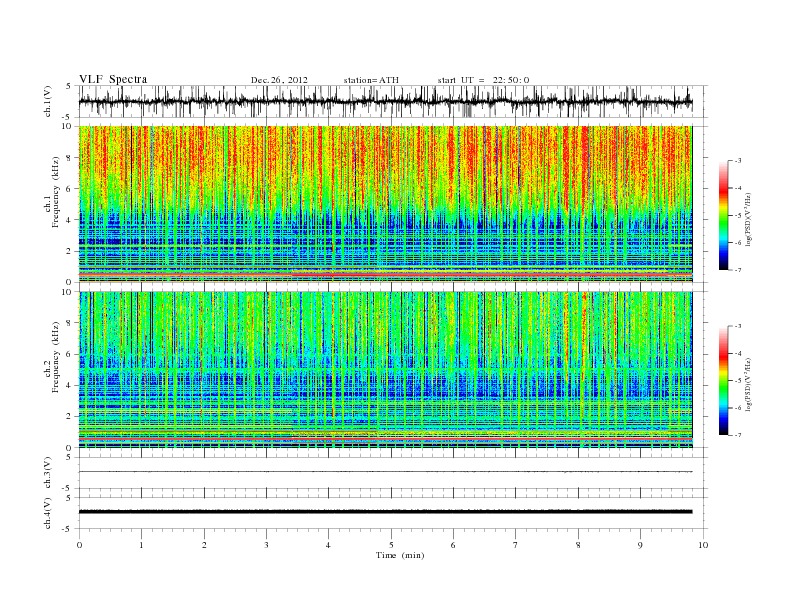This screenshot has width=792, height=612.
Task: Click the "-3" value on ch.1 colorbar
Action: 737,161
